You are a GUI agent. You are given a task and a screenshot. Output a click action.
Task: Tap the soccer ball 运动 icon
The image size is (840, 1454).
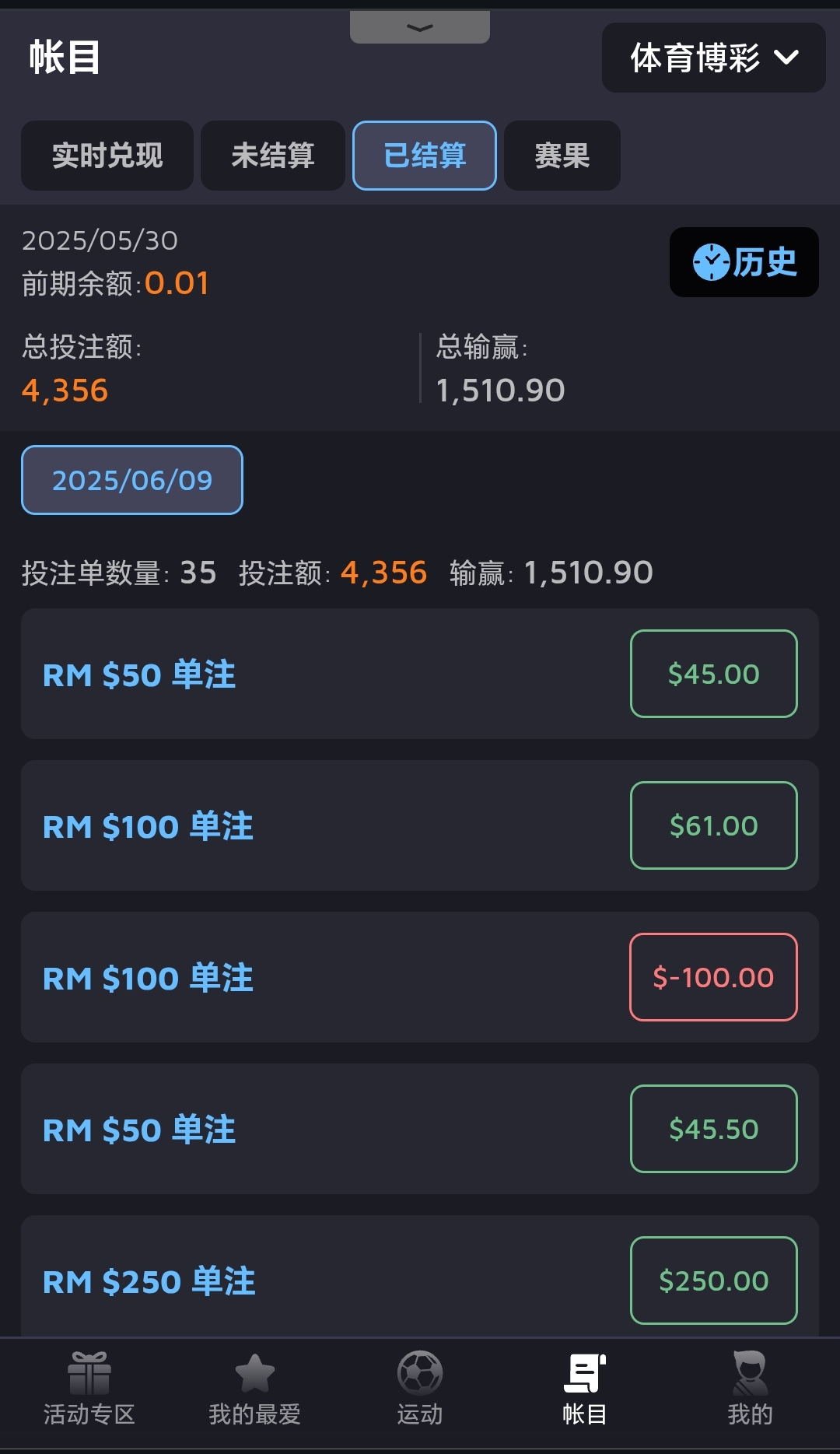pyautogui.click(x=420, y=1373)
